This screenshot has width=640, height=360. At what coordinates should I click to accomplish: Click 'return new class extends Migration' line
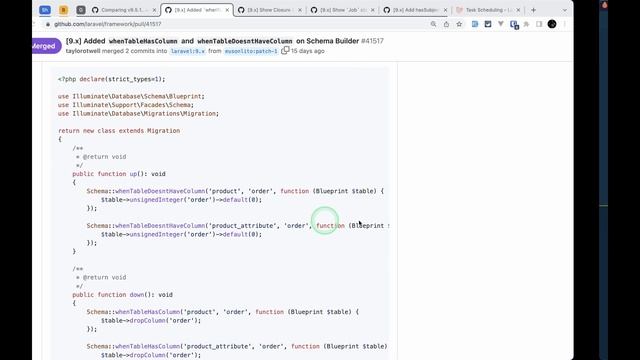pos(119,131)
